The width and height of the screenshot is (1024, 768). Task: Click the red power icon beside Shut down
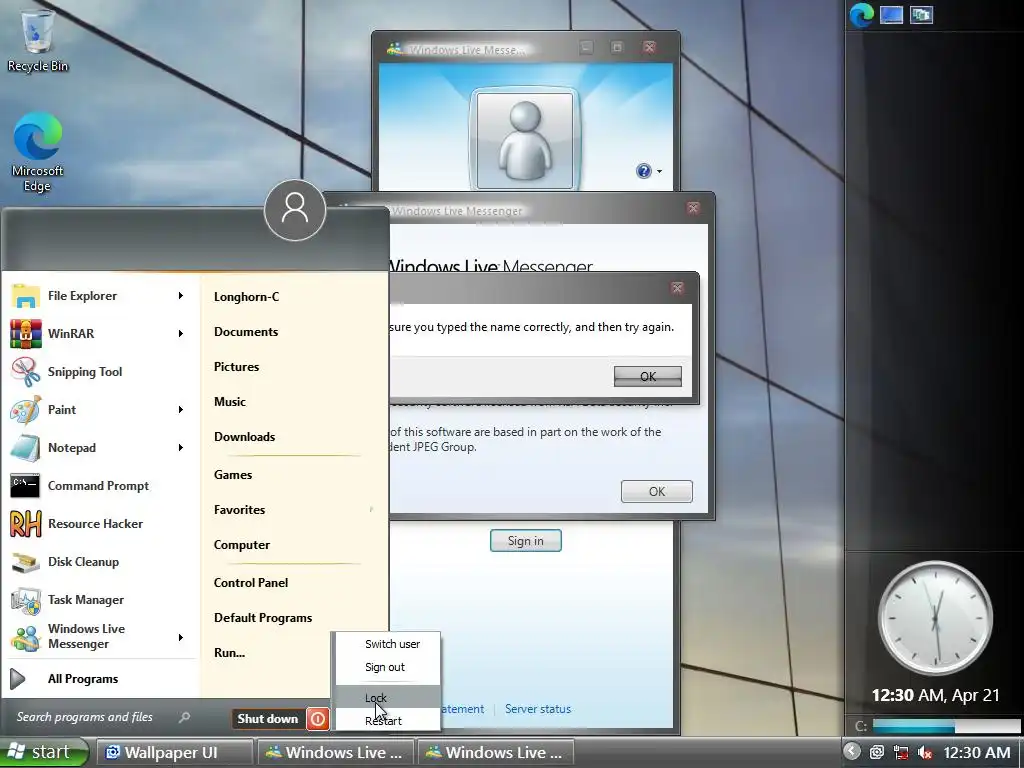318,719
